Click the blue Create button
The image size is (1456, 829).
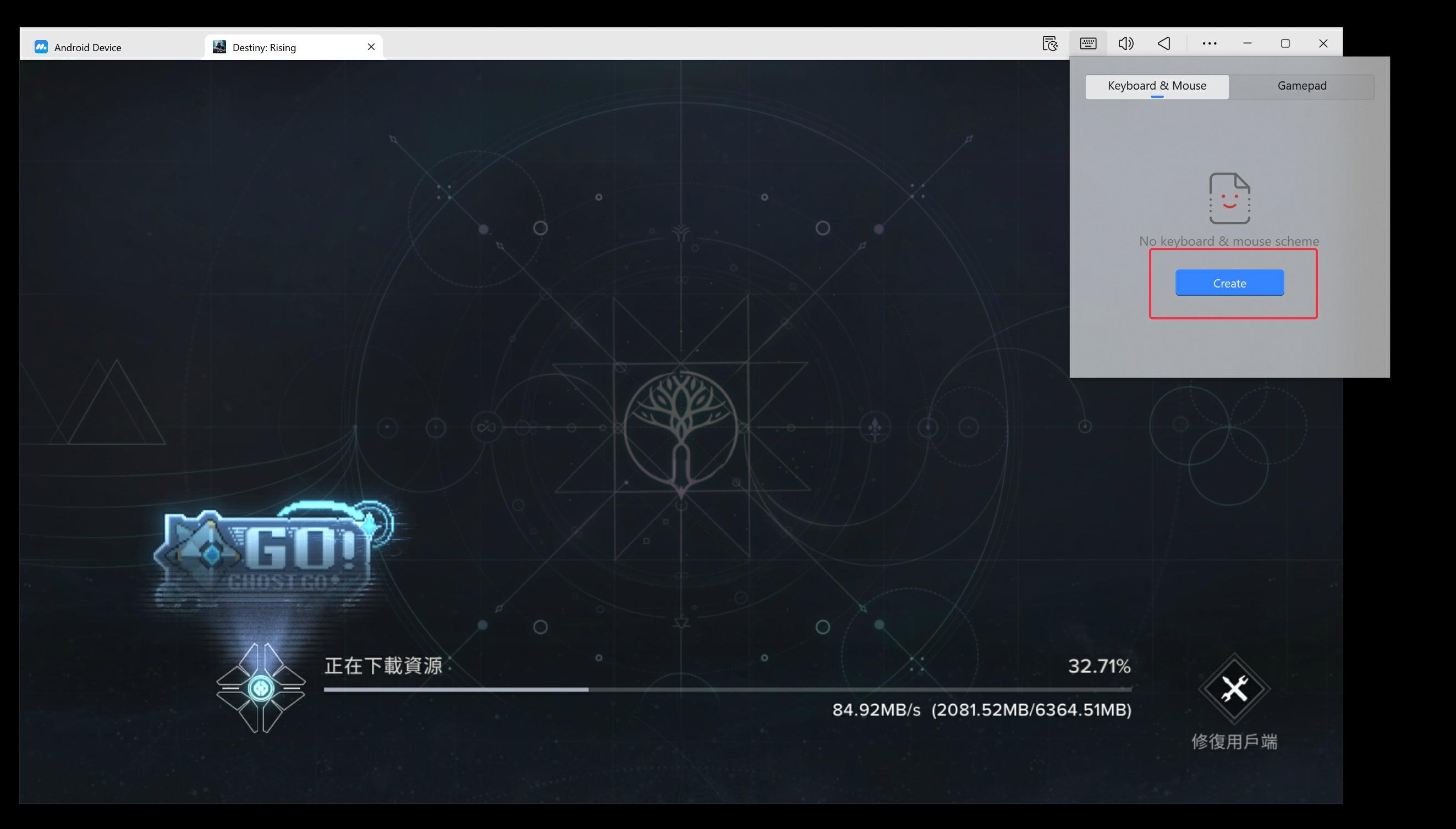[1229, 283]
